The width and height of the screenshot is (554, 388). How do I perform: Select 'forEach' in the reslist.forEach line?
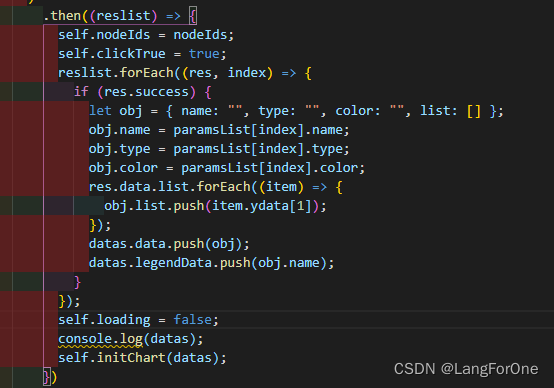coord(147,73)
